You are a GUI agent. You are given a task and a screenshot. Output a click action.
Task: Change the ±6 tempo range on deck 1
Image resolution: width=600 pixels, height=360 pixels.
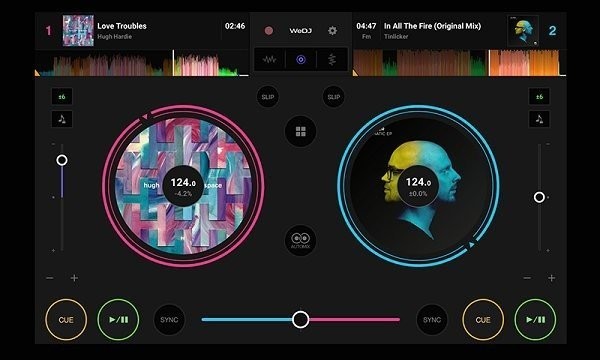pyautogui.click(x=62, y=97)
